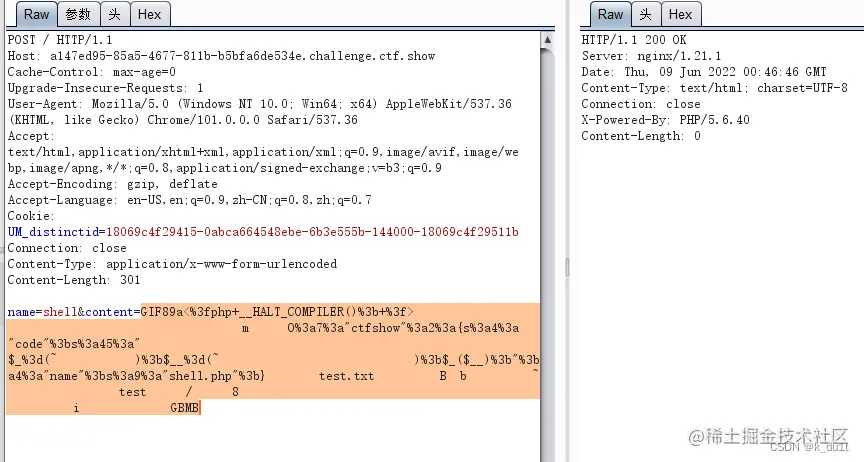Click the request 'Connection: close' line
Viewport: 864px width, 462px height.
pyautogui.click(x=67, y=248)
